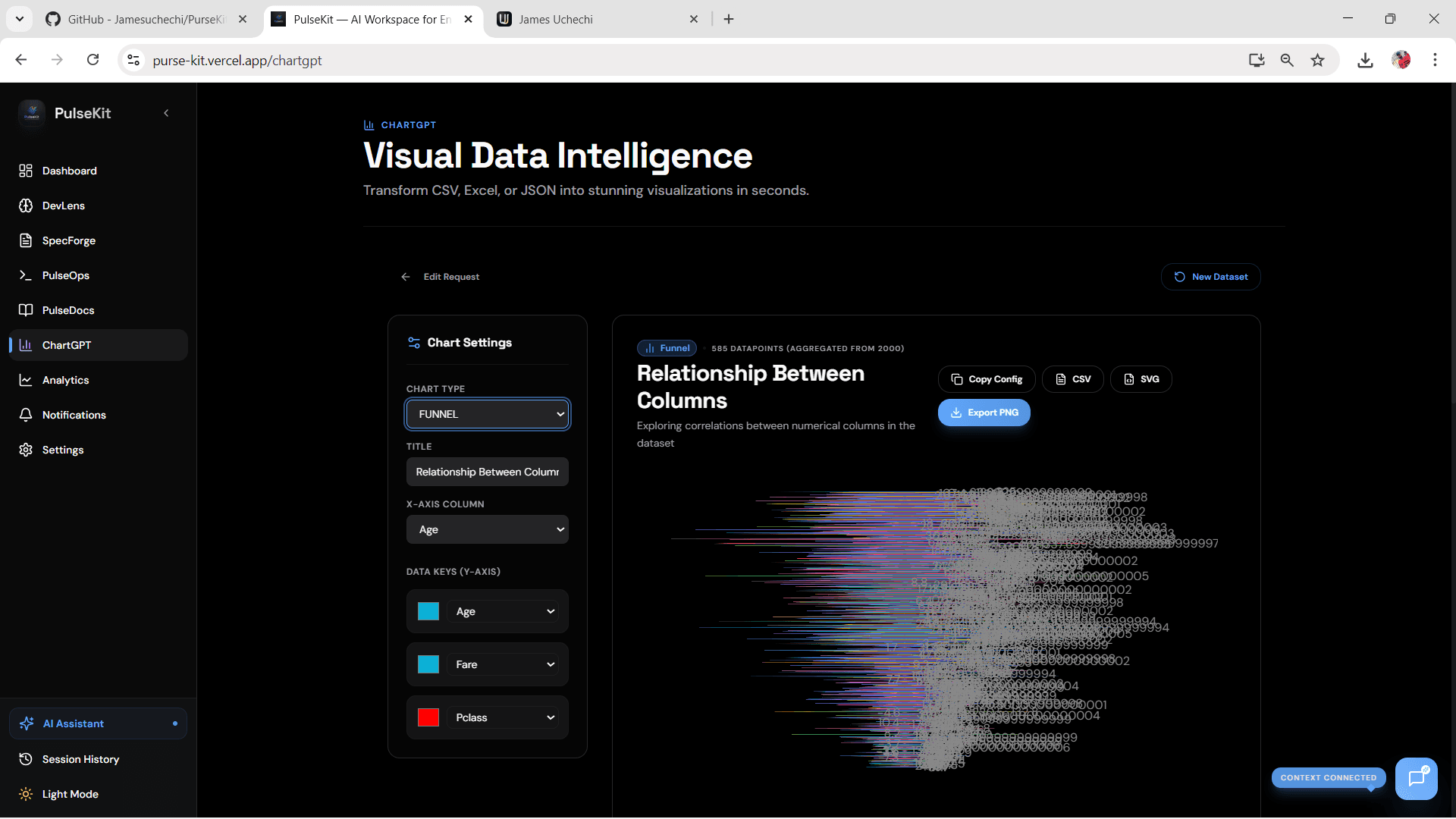
Task: Open a new browser tab
Action: (729, 19)
